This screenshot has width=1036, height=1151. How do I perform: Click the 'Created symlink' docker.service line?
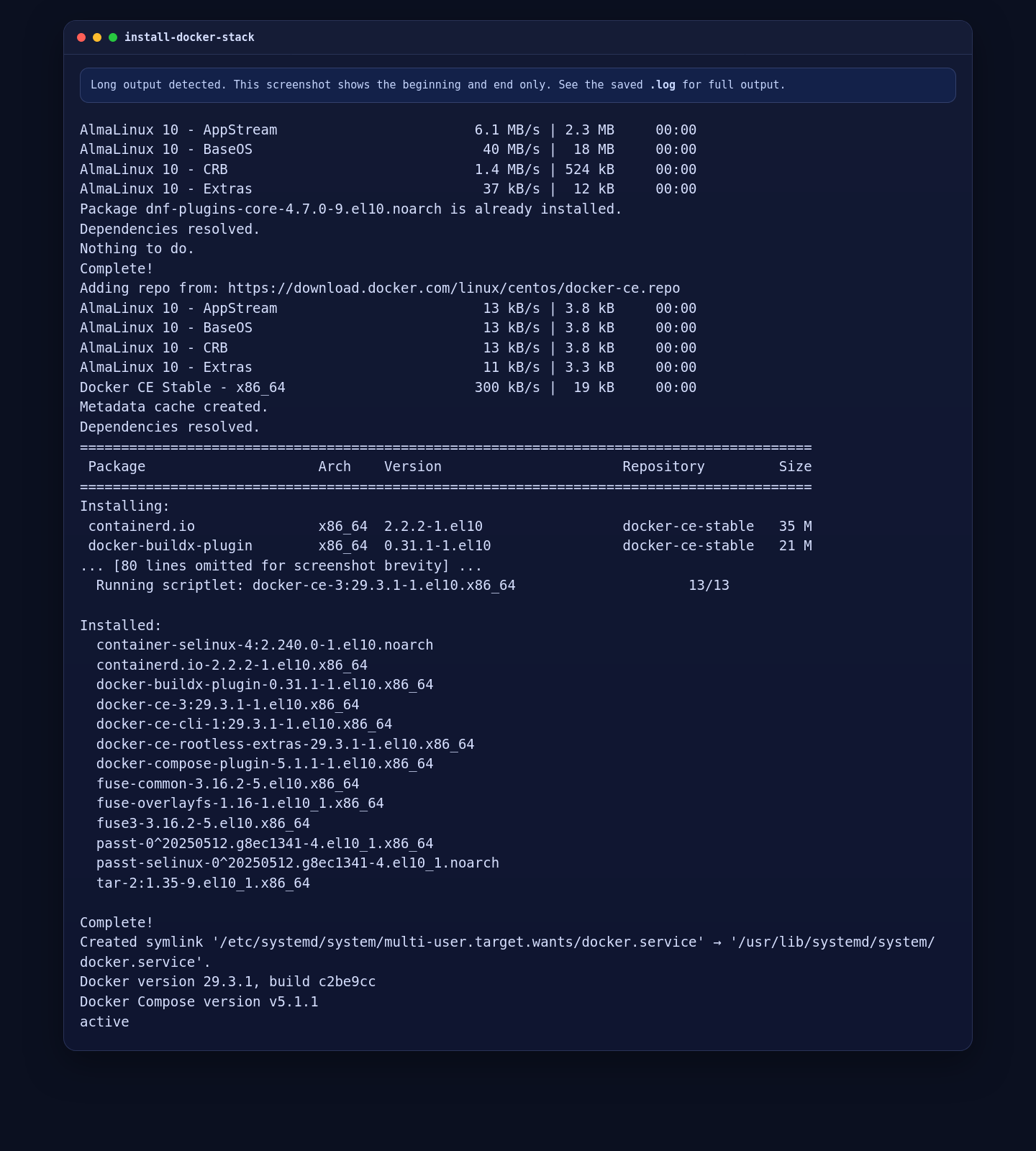click(x=507, y=952)
